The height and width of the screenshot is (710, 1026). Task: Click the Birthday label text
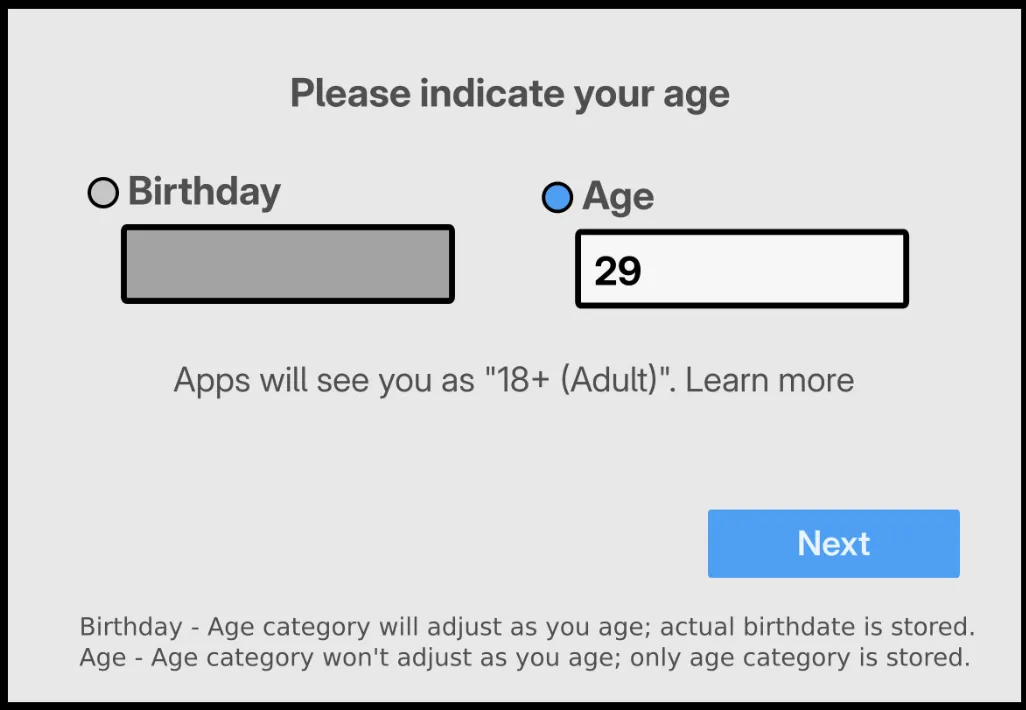204,192
